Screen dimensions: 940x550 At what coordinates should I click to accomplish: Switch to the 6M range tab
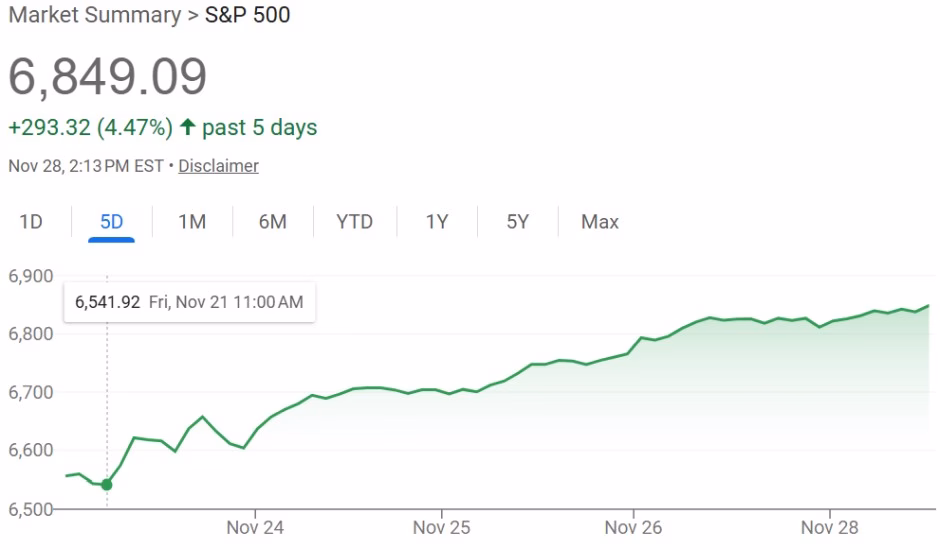[x=273, y=222]
